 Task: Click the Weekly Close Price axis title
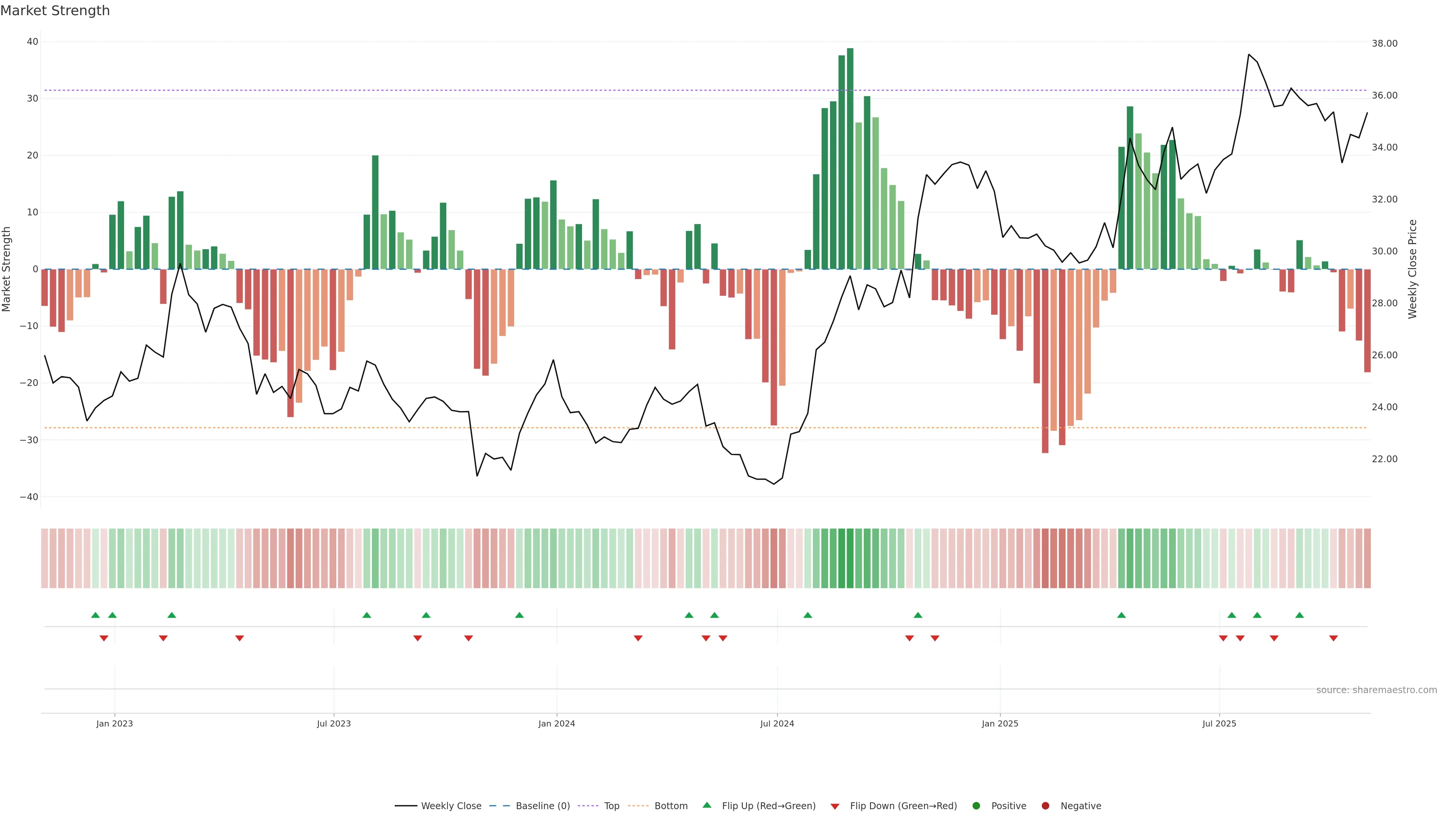pos(1412,269)
